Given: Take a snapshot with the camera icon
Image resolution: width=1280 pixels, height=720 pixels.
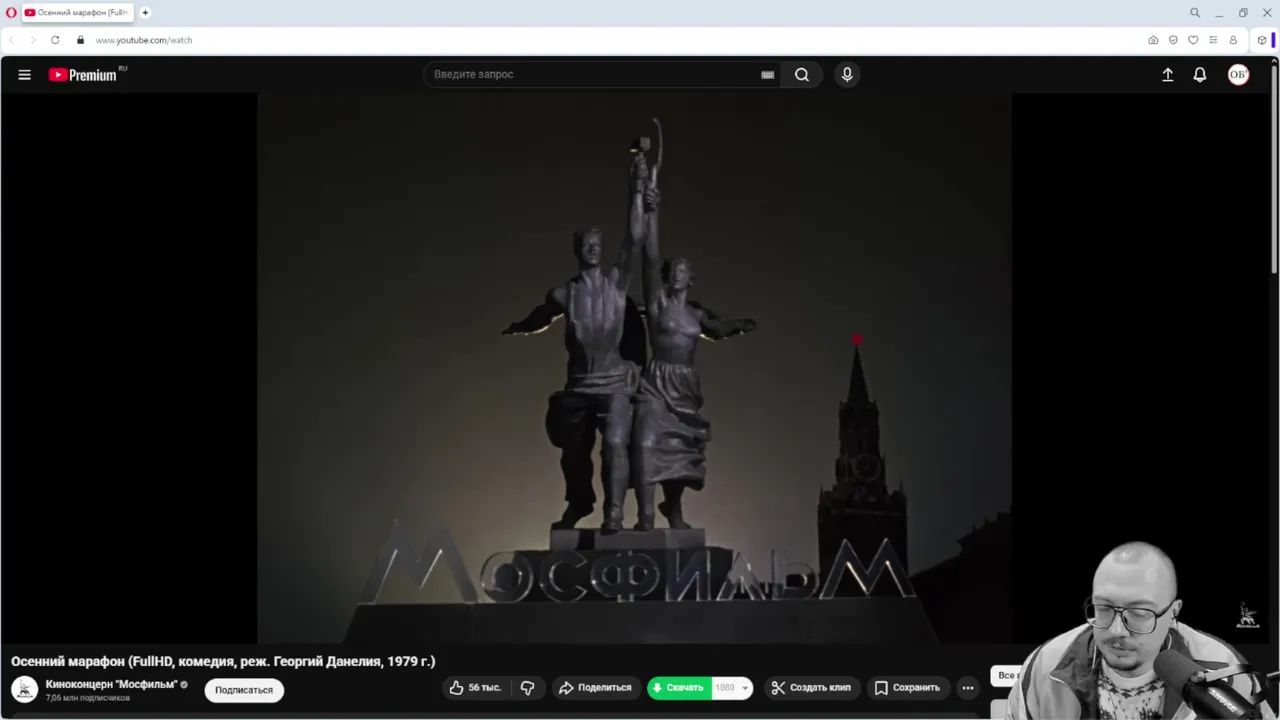Looking at the screenshot, I should coord(1153,40).
